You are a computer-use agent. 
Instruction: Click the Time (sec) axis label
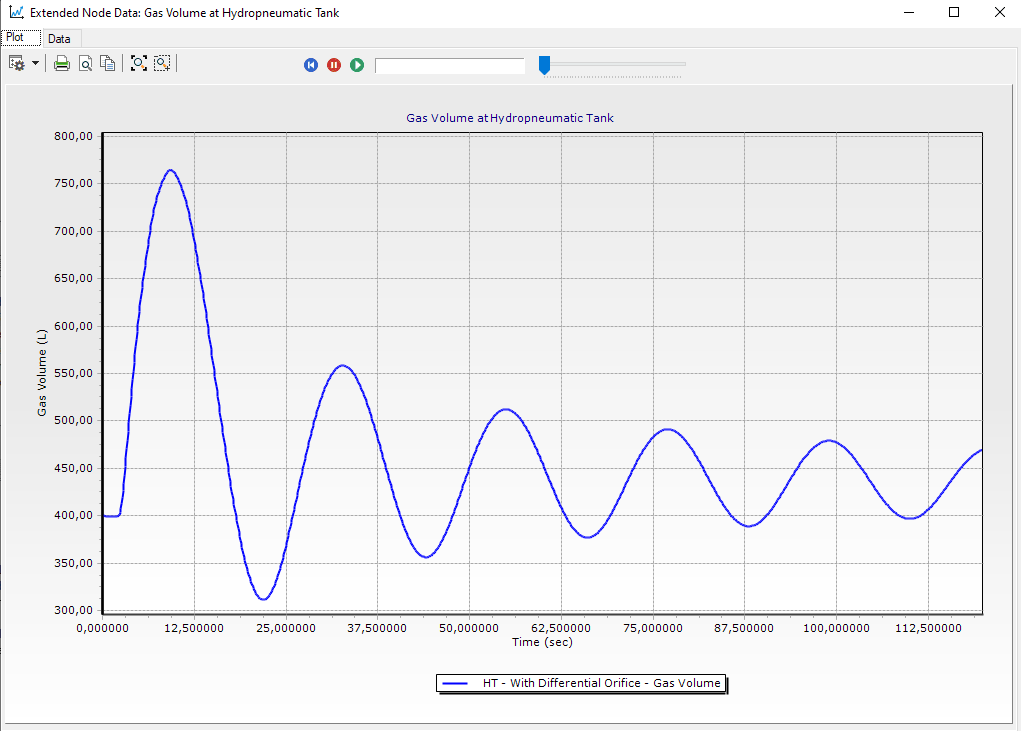[x=542, y=642]
